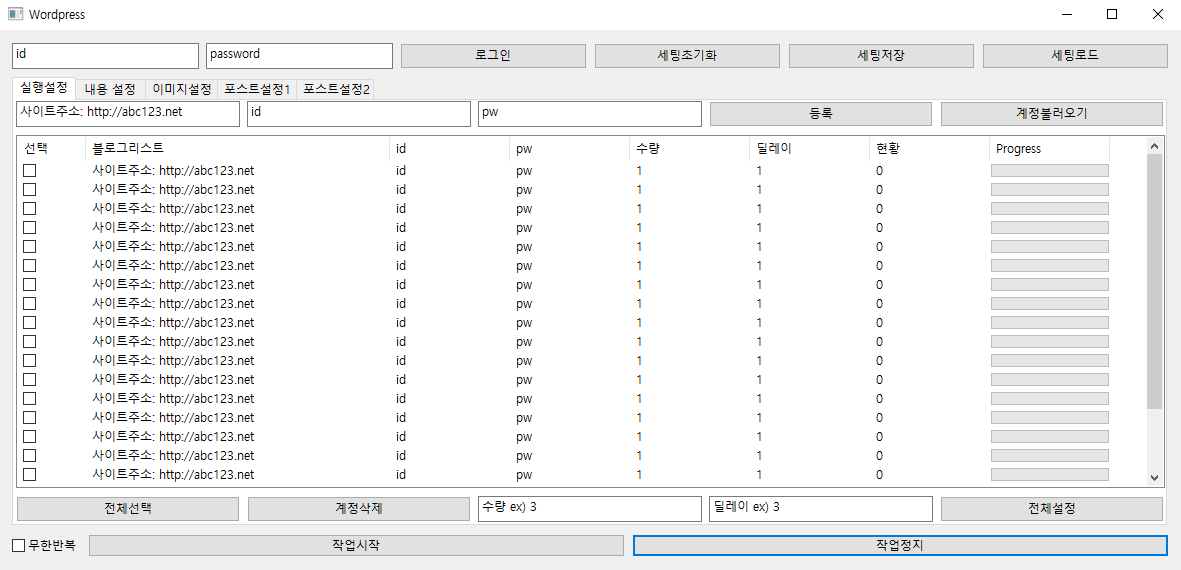The width and height of the screenshot is (1181, 570).
Task: Start the job with 작업시작 button
Action: click(x=356, y=546)
